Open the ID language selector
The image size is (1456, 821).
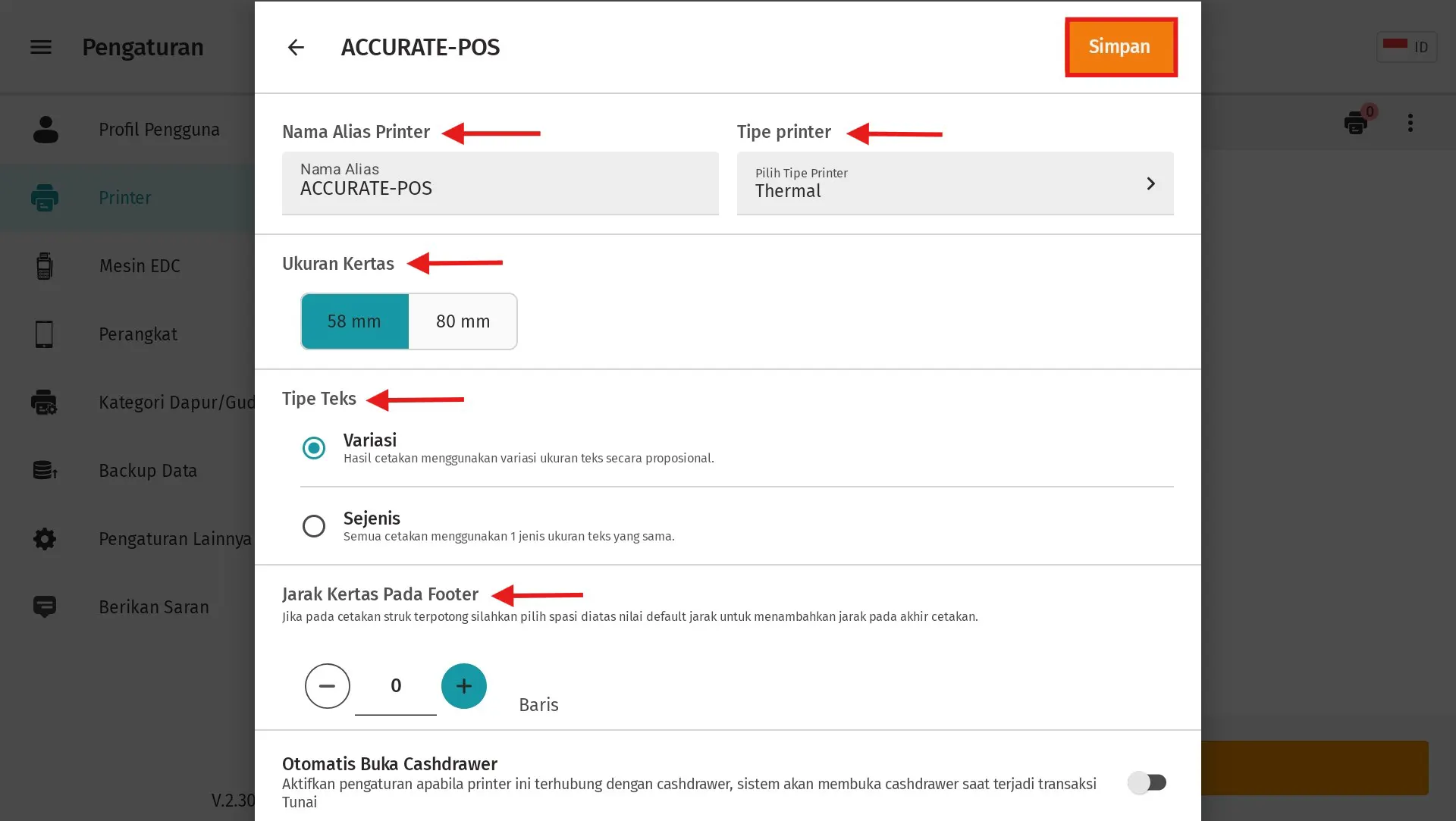coord(1407,47)
